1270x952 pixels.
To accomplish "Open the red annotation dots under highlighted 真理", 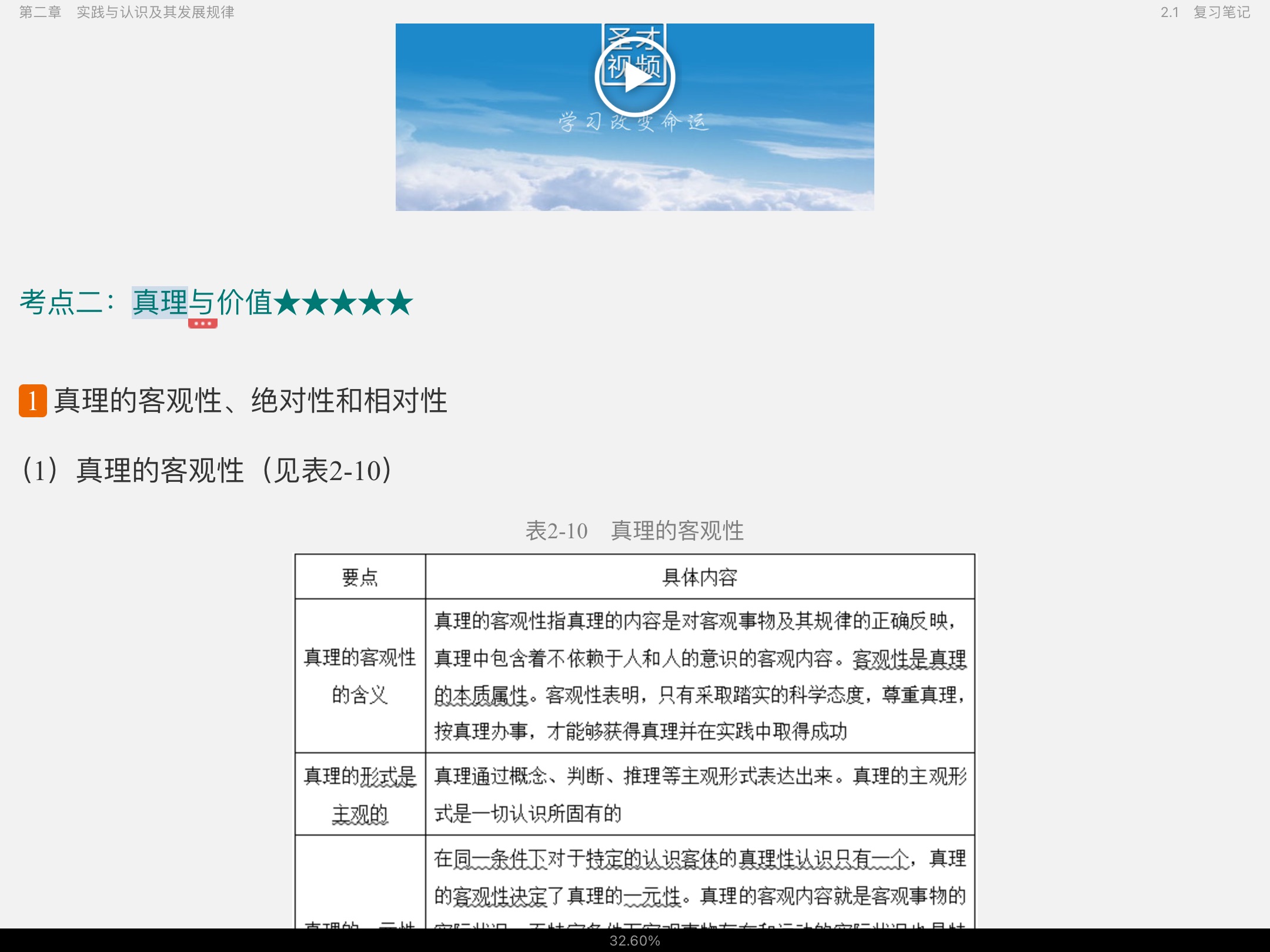I will tap(203, 324).
